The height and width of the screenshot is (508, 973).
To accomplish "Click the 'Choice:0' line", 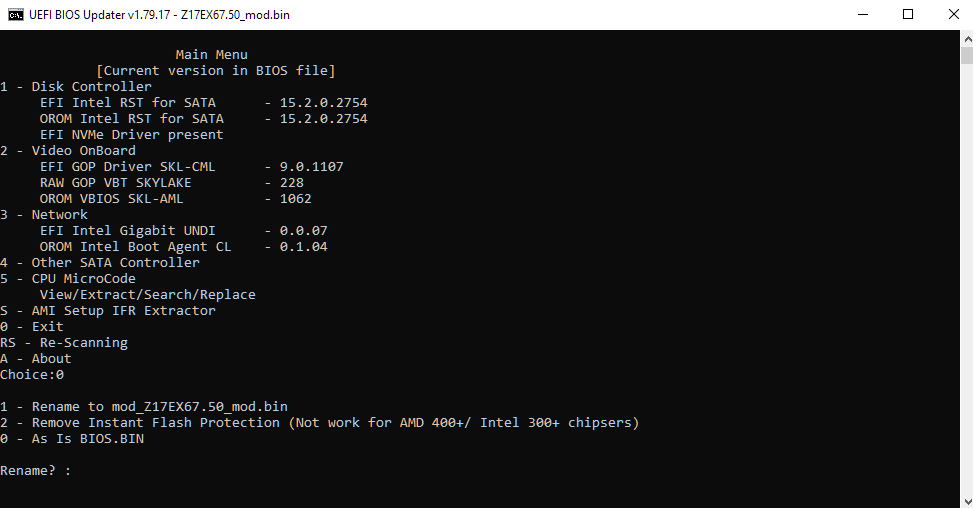I will [x=32, y=375].
